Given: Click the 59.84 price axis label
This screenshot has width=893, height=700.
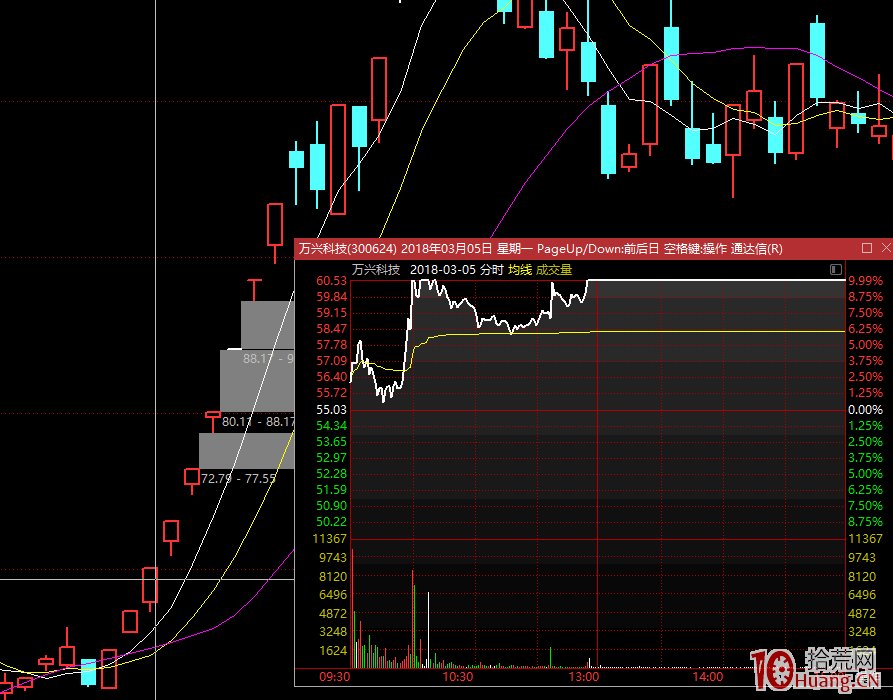Looking at the screenshot, I should pos(332,297).
